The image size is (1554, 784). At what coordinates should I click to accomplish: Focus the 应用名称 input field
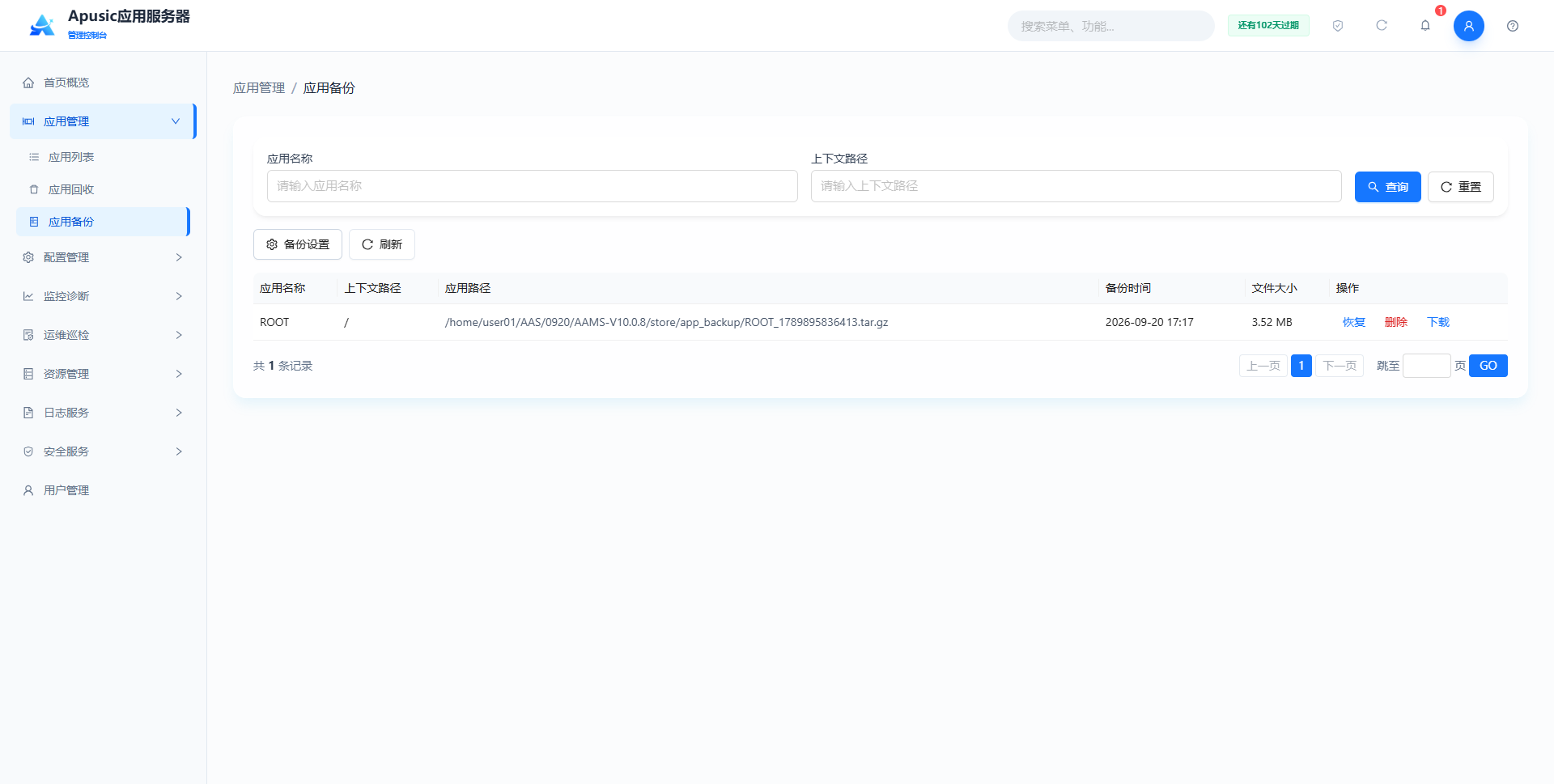click(533, 186)
